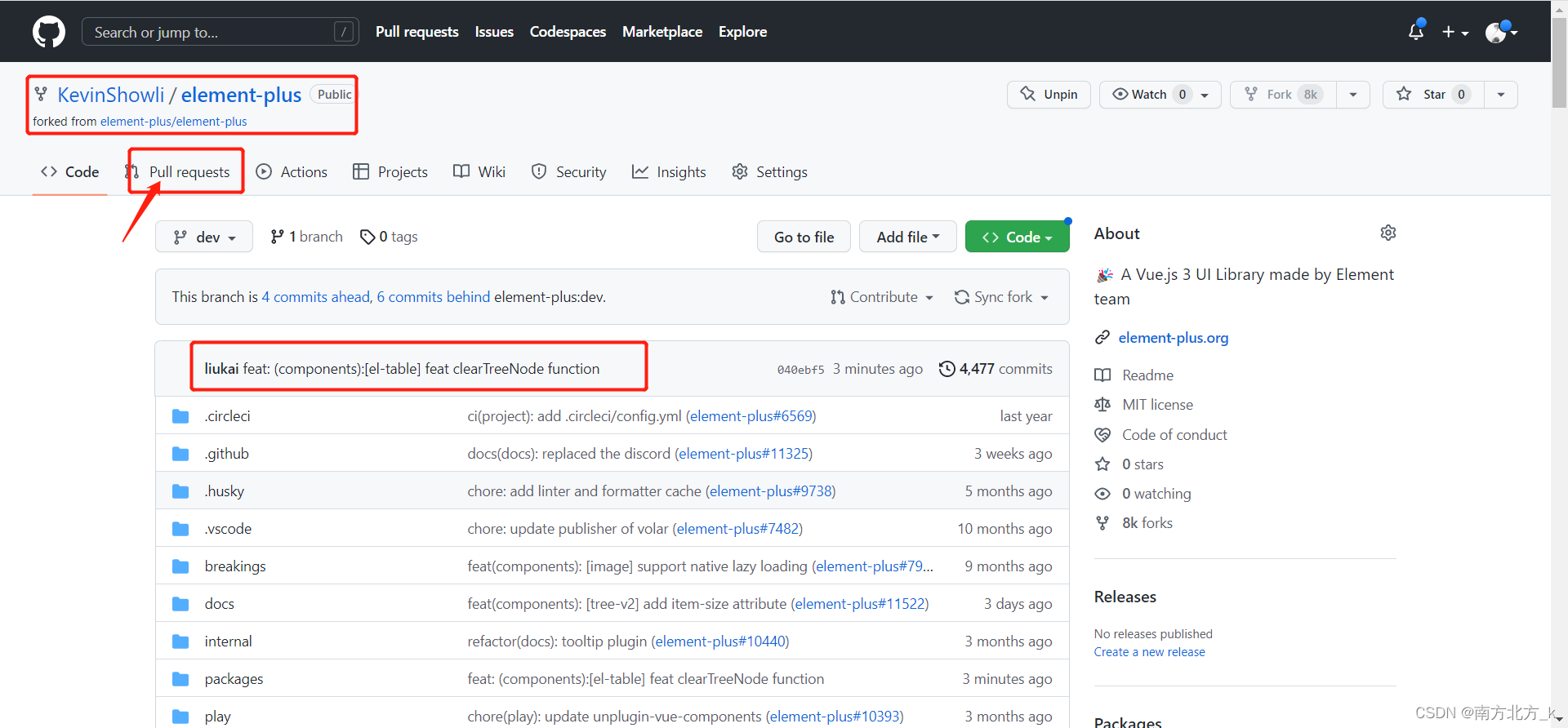Open Marketplace in top navigation
Image resolution: width=1568 pixels, height=728 pixels.
coord(662,32)
